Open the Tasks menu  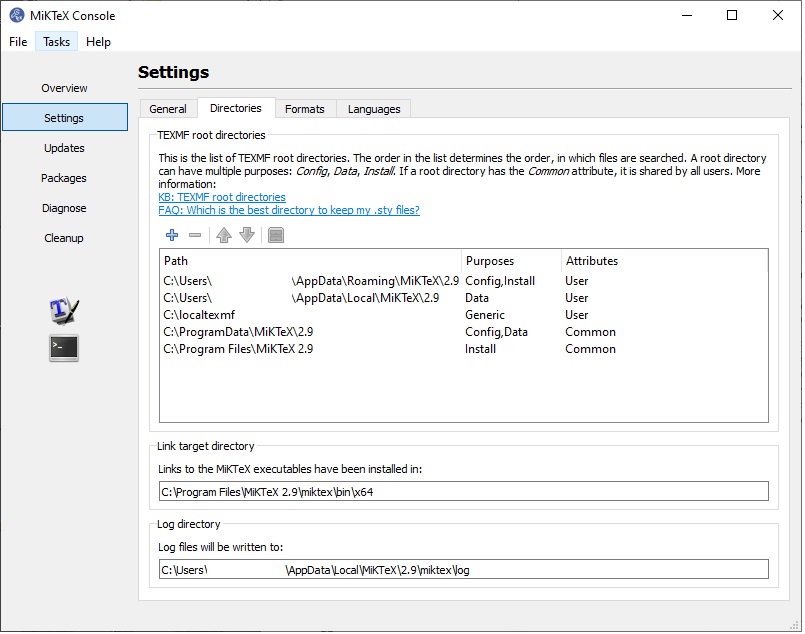pyautogui.click(x=56, y=42)
